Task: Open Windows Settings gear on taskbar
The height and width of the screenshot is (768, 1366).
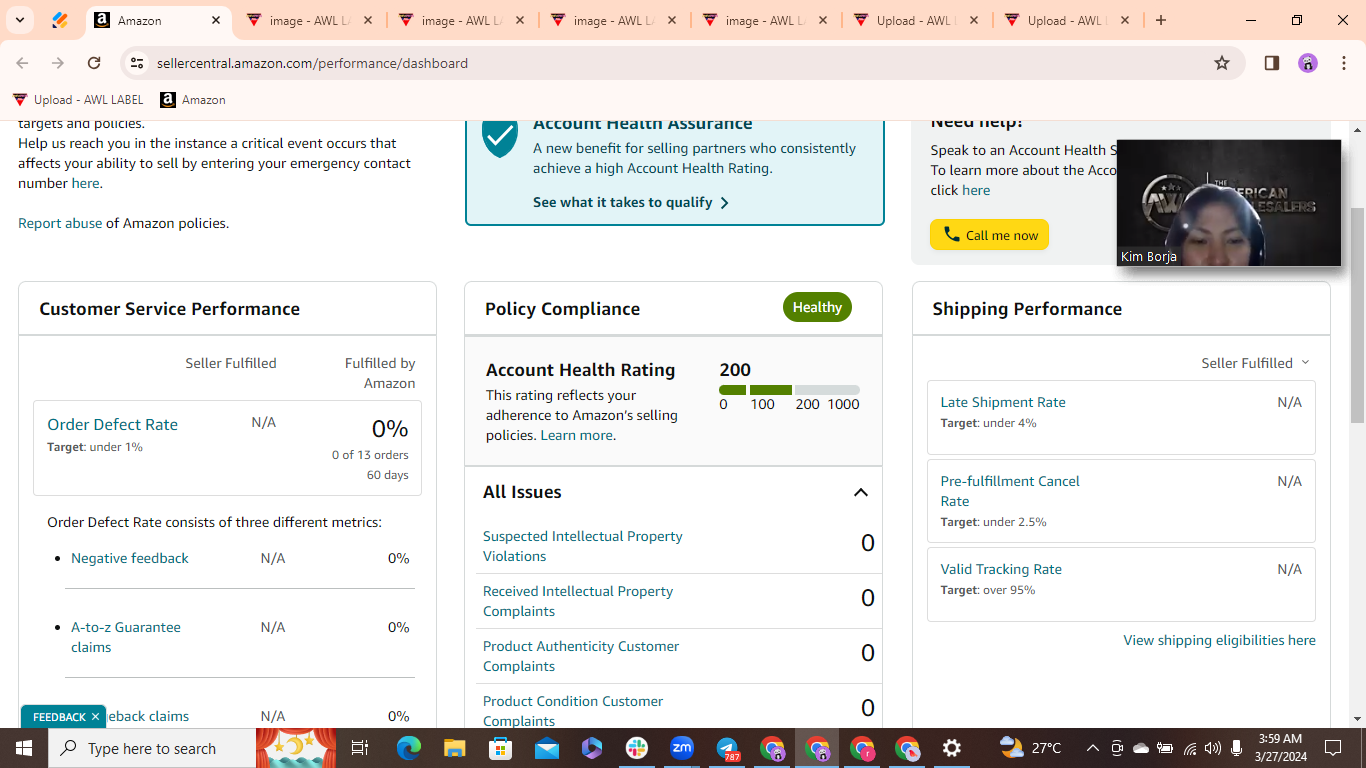Action: 952,748
